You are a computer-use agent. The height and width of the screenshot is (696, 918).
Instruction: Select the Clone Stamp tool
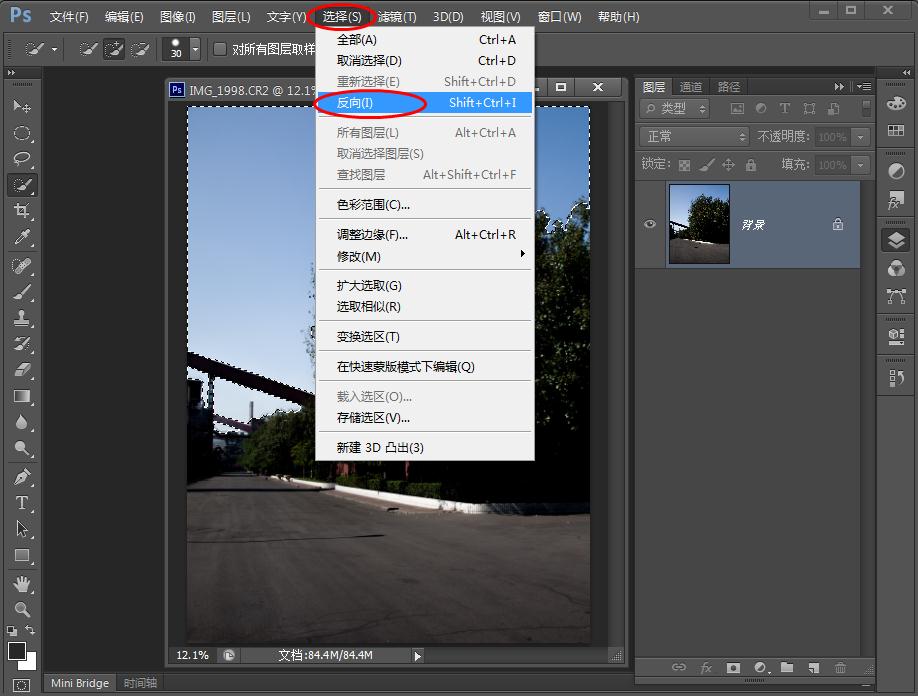(22, 318)
